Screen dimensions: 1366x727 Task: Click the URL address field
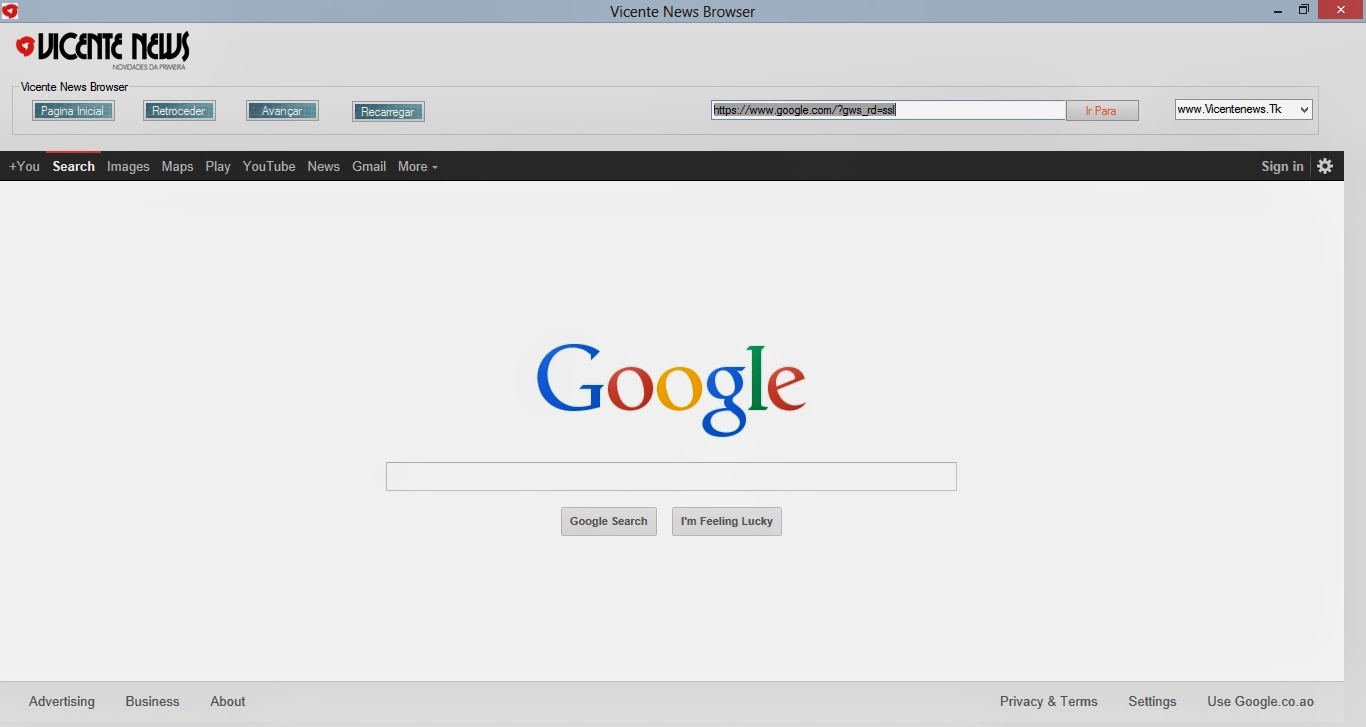coord(888,110)
